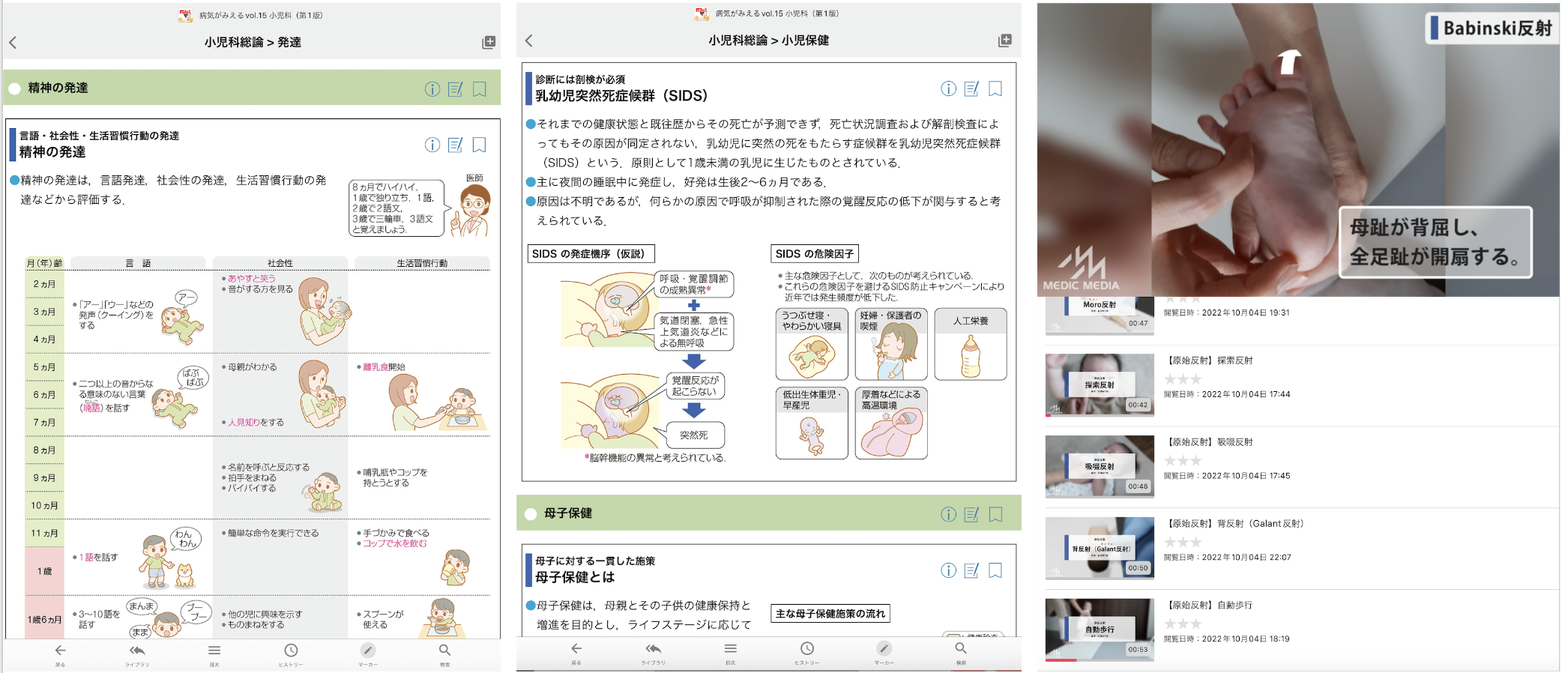Viewport: 1568px width, 673px height.
Task: Open SIDS の危険因子 figure label
Action: pyautogui.click(x=815, y=254)
